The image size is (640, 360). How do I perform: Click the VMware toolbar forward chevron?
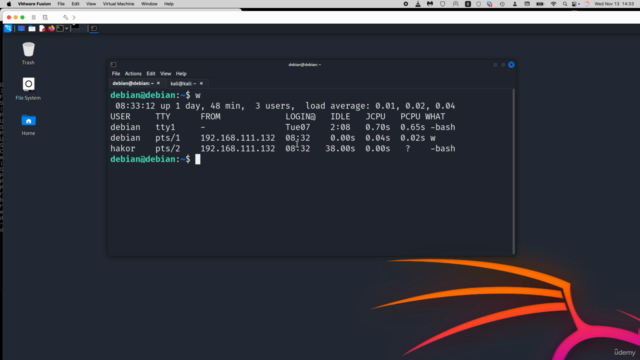[x=74, y=18]
